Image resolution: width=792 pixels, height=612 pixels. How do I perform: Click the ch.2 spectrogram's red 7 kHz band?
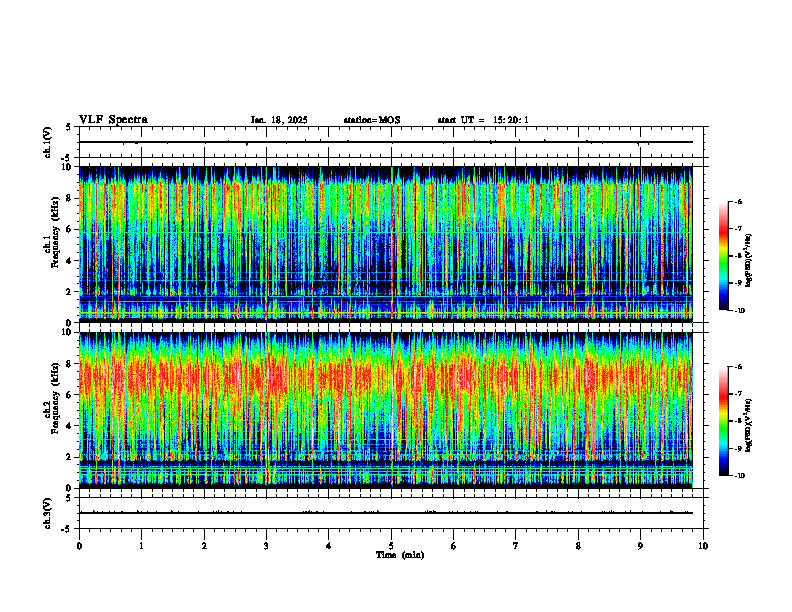coord(386,378)
